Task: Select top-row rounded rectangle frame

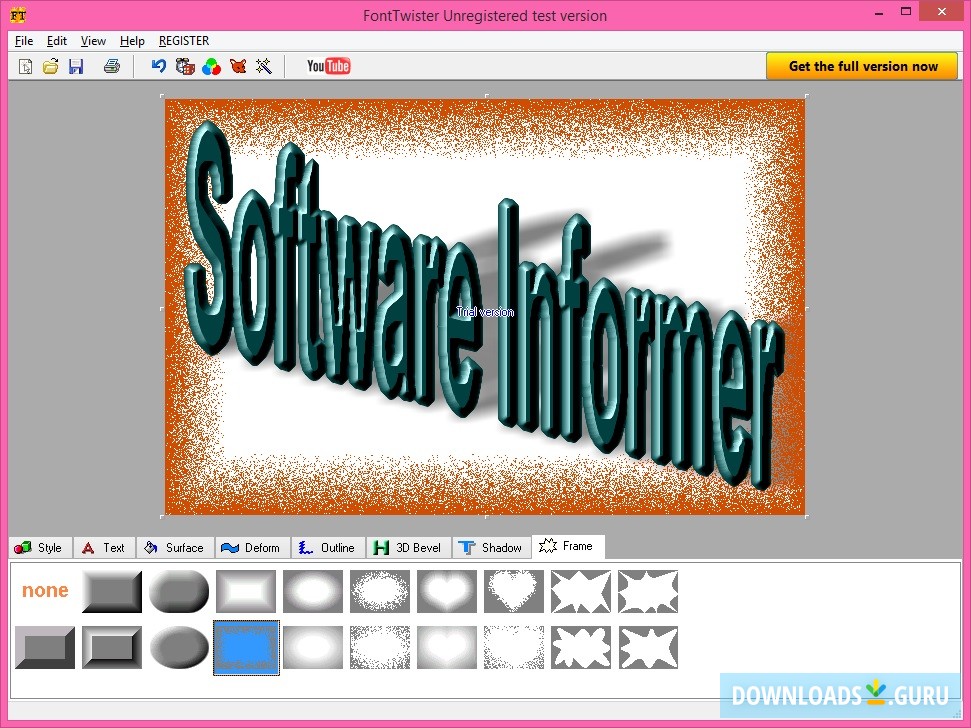Action: point(179,592)
